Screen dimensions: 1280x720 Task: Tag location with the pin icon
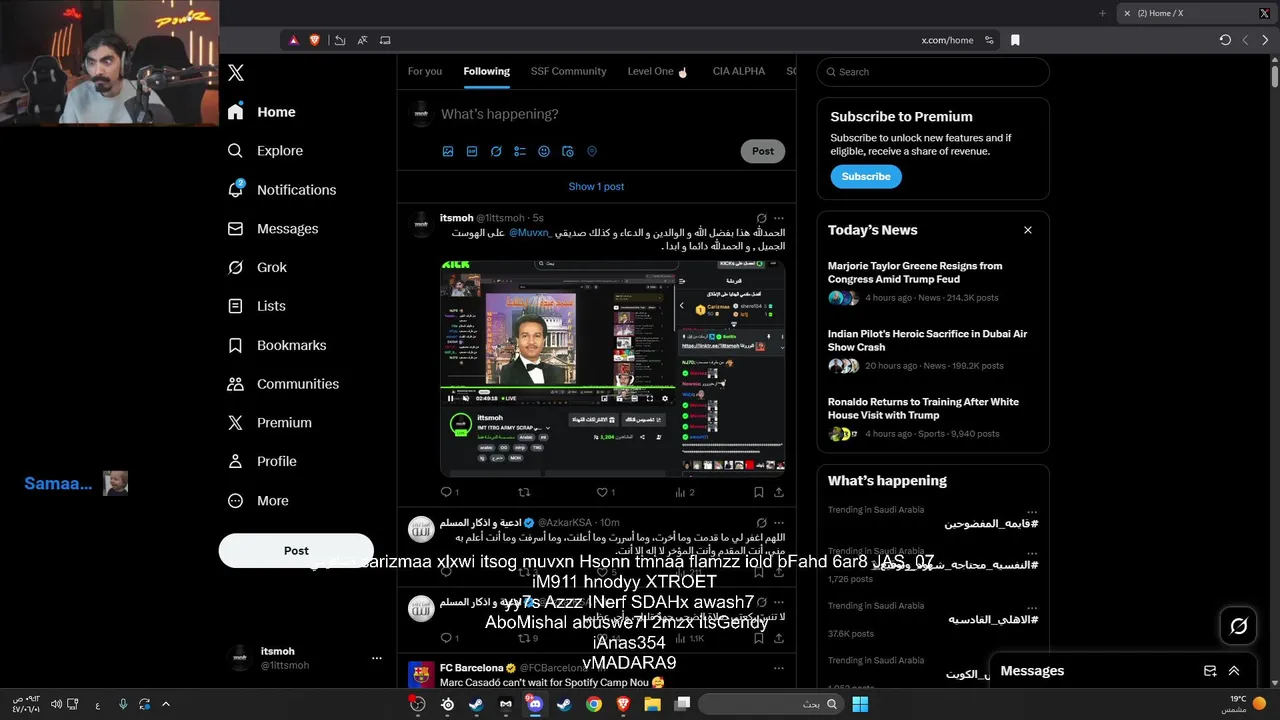click(592, 151)
